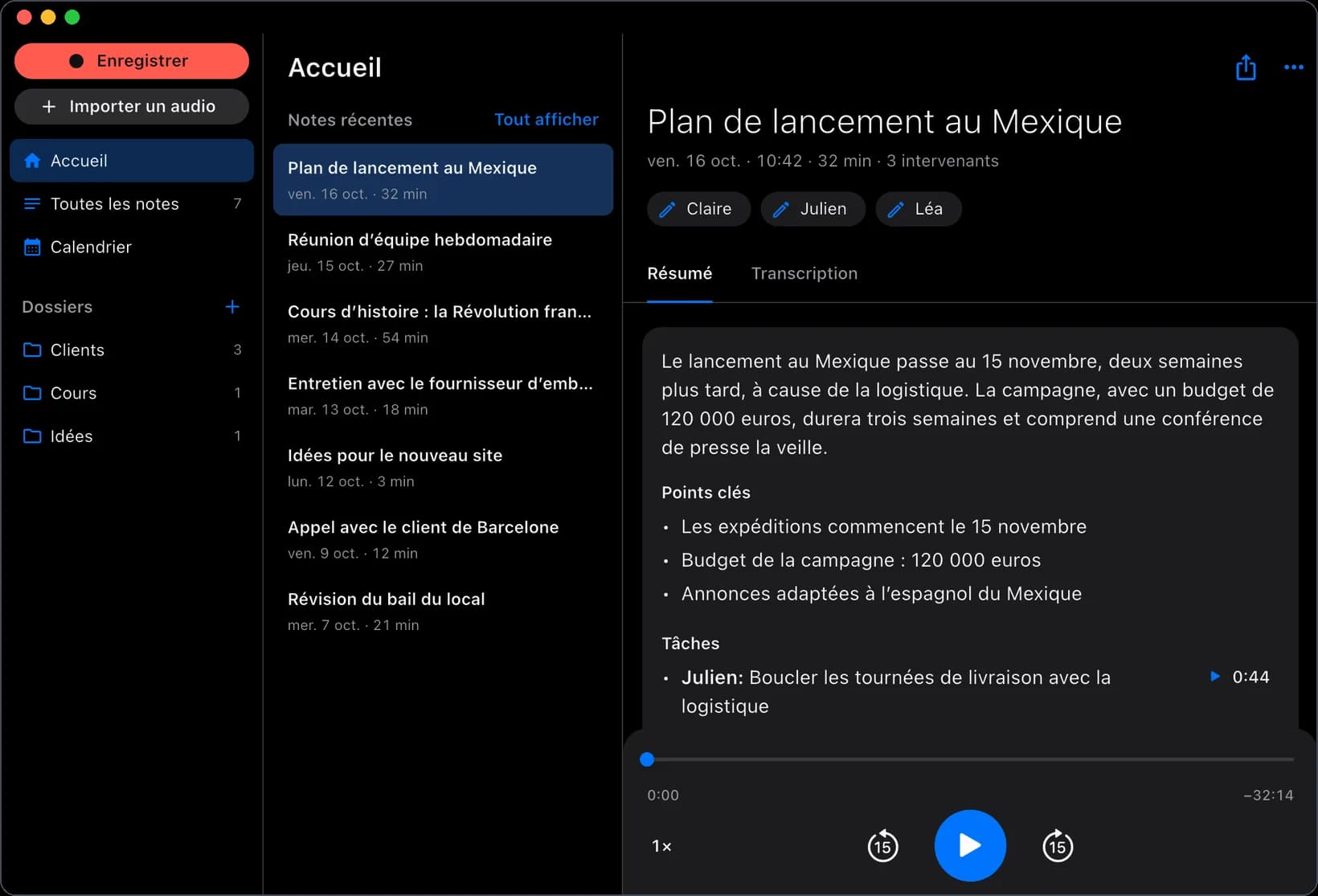Click the share icon above the note title
This screenshot has height=896, width=1318.
[x=1246, y=68]
